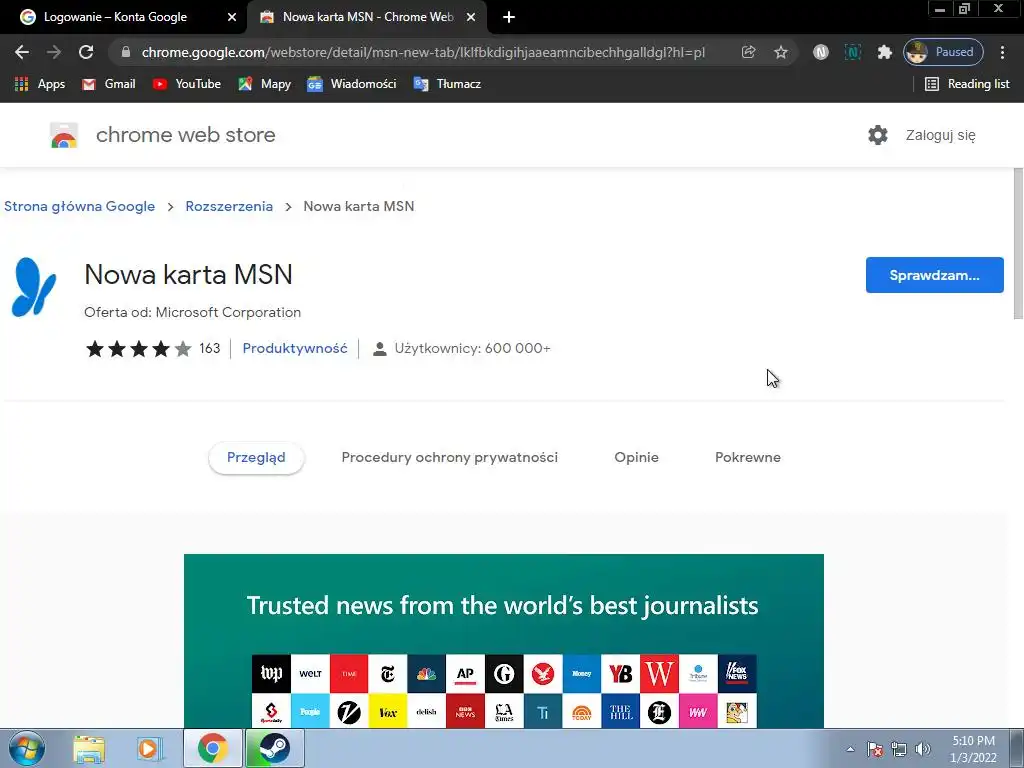Open Procedury ochrony prywatności tab
The image size is (1024, 768).
(x=450, y=458)
